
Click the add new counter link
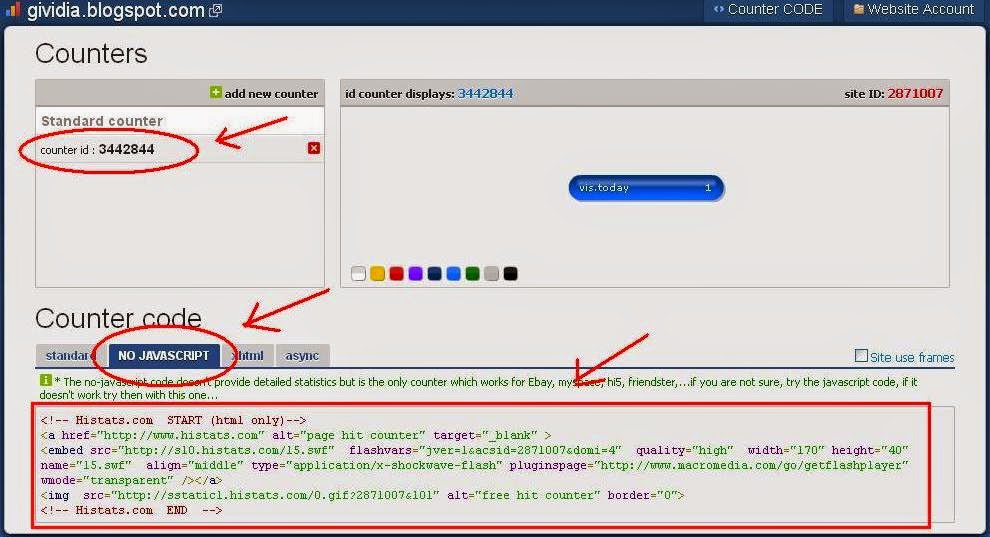pyautogui.click(x=271, y=93)
